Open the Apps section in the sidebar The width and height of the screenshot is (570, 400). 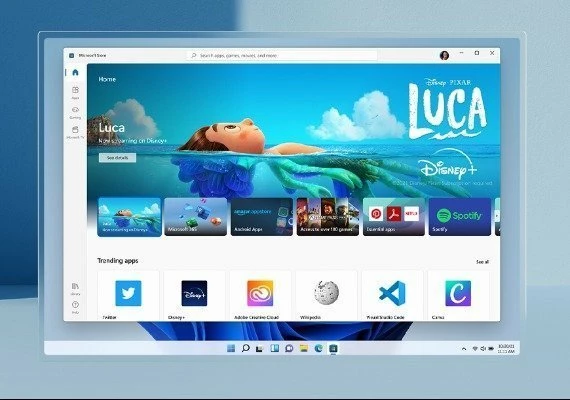tap(75, 92)
